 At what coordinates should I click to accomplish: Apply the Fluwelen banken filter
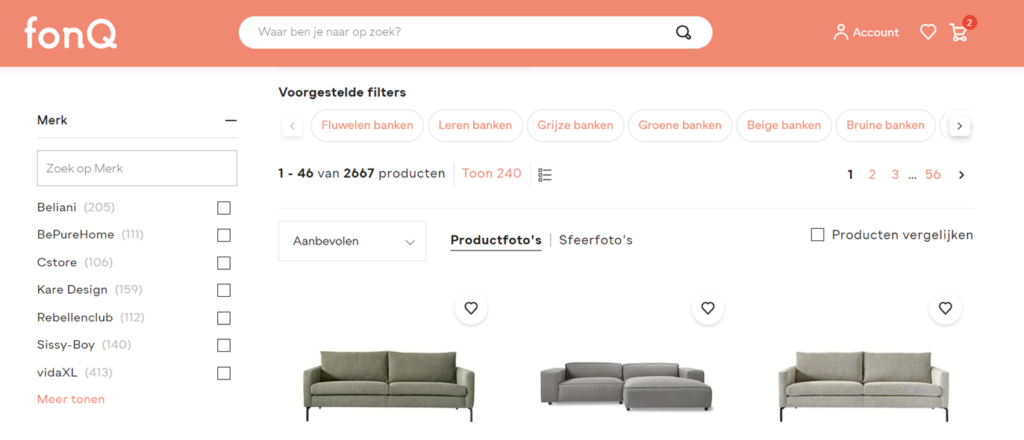pos(366,126)
